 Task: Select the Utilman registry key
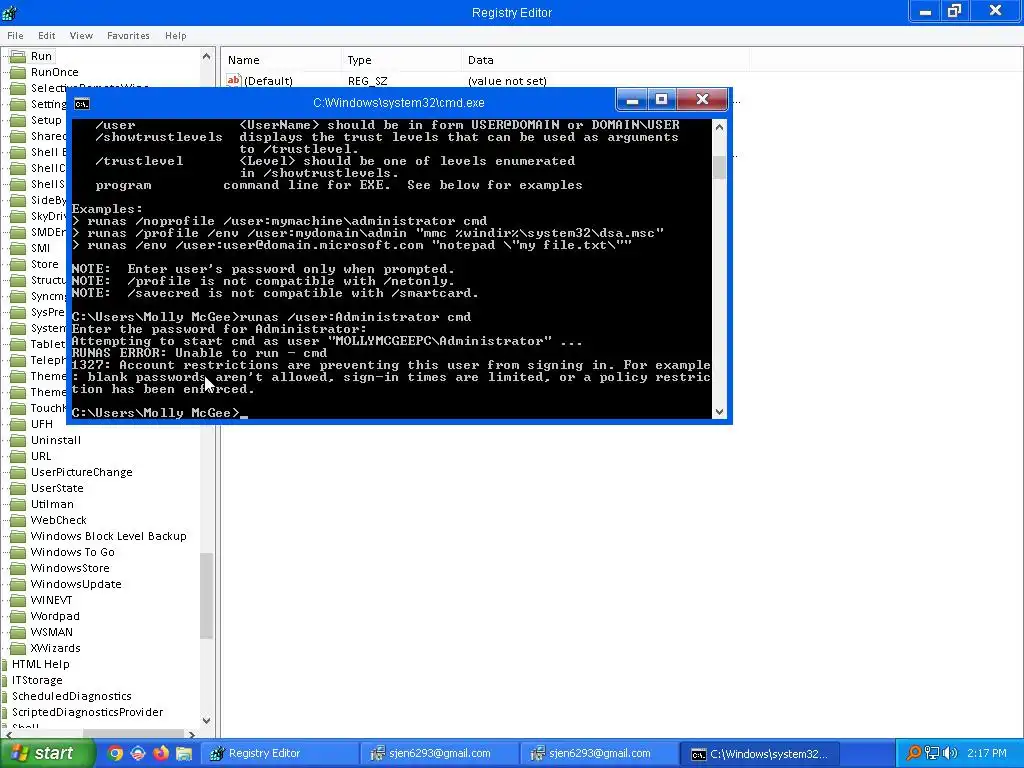coord(52,504)
